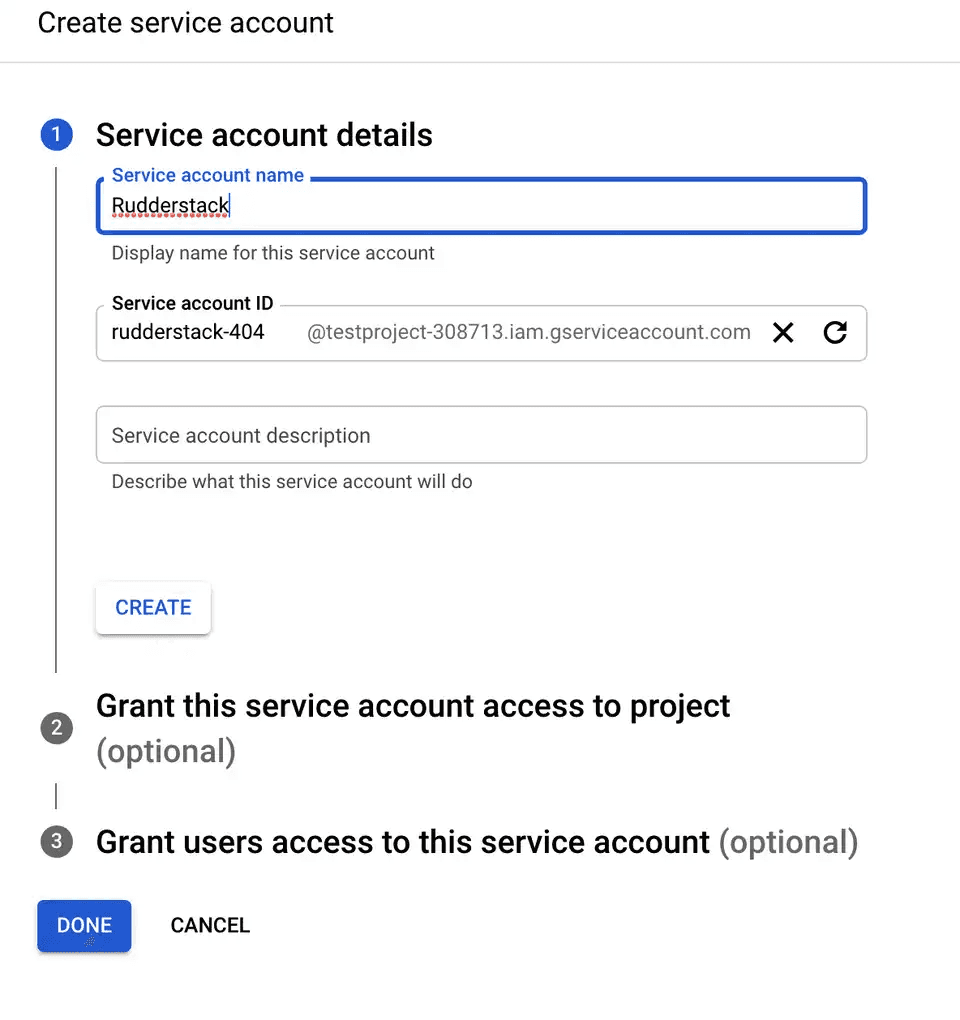Click the Service account description box
This screenshot has height=1020, width=960.
point(480,435)
